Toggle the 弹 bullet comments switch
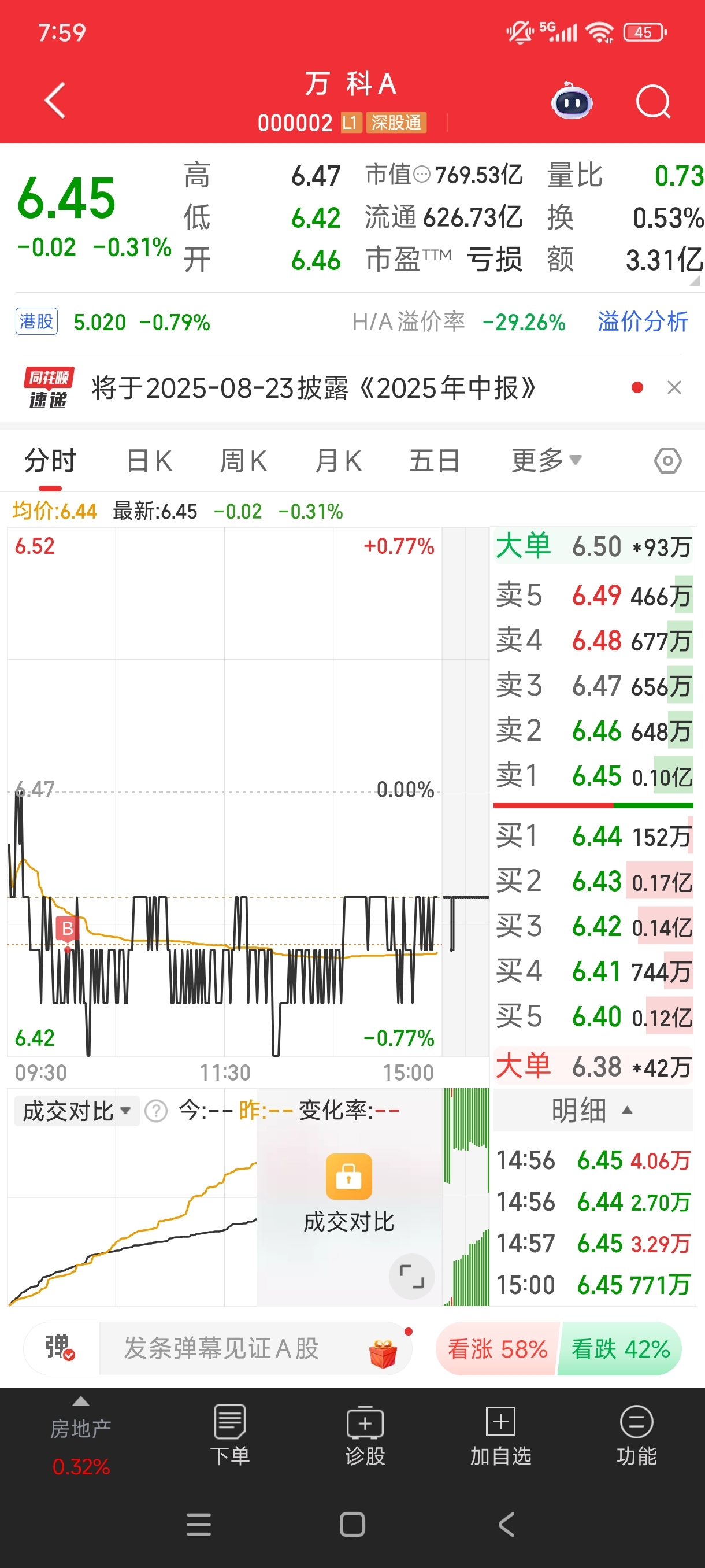Viewport: 705px width, 1568px height. [60, 1348]
